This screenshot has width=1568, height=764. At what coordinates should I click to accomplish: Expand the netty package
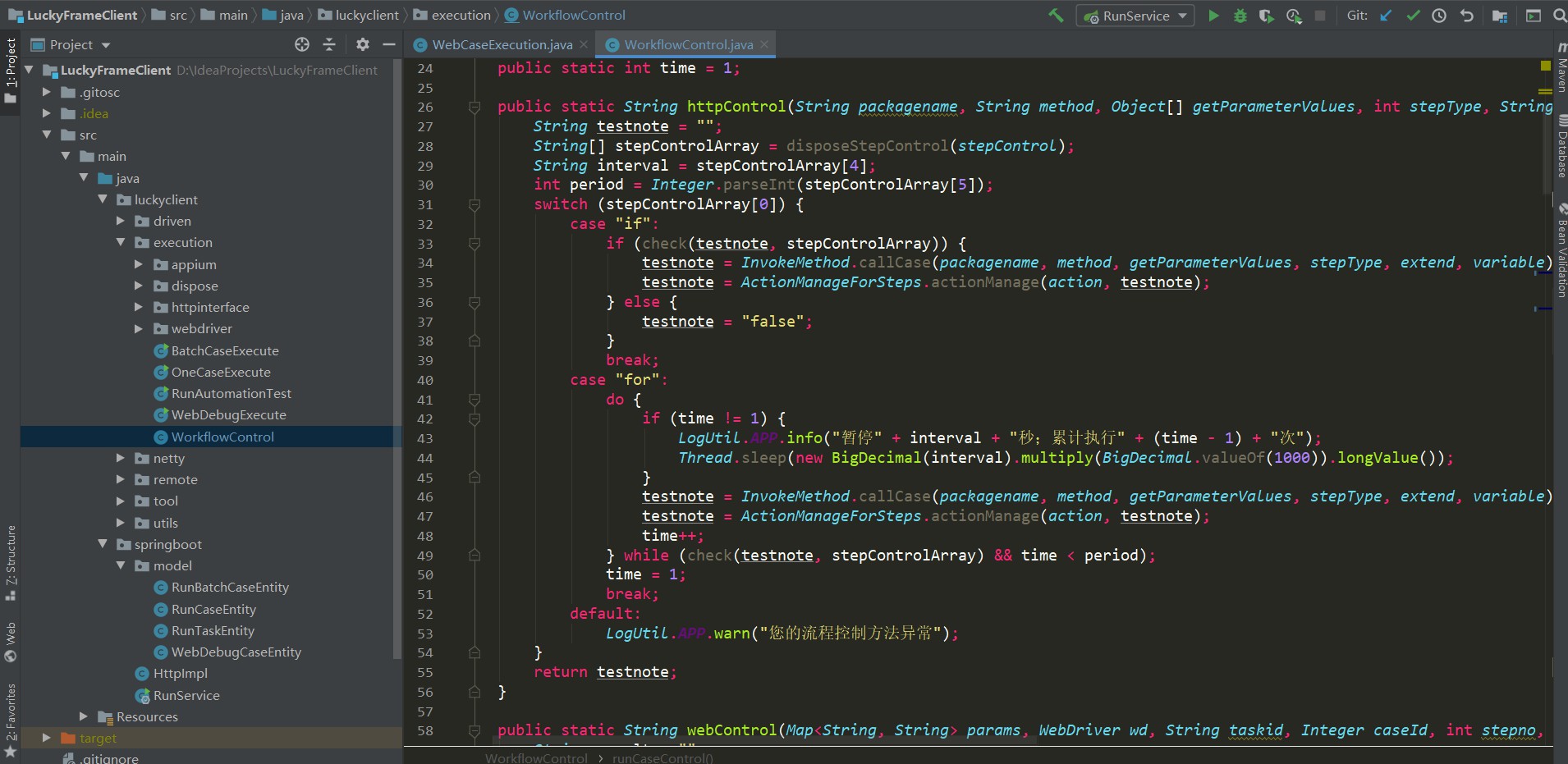(x=121, y=458)
